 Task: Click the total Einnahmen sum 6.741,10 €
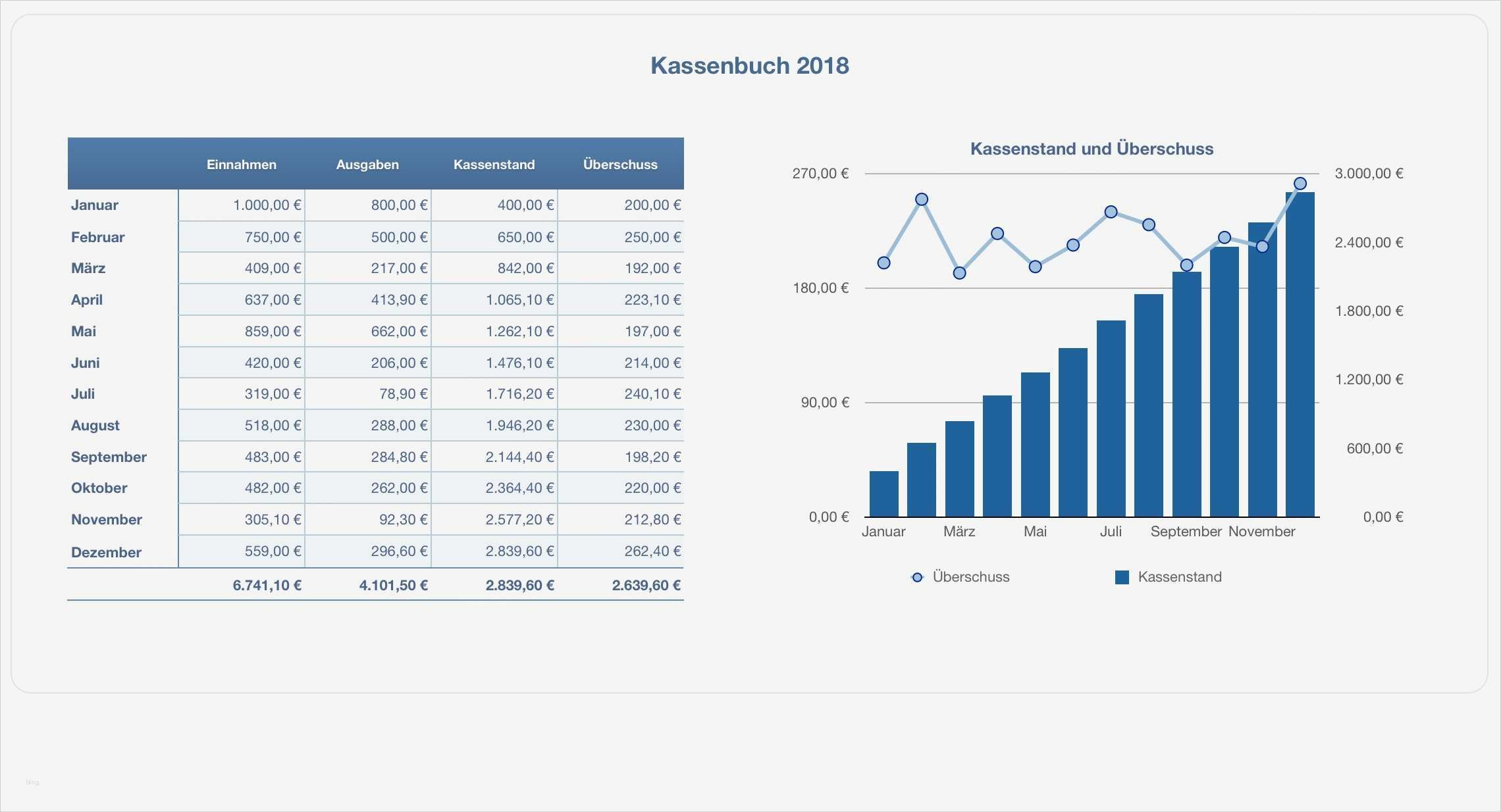point(267,585)
